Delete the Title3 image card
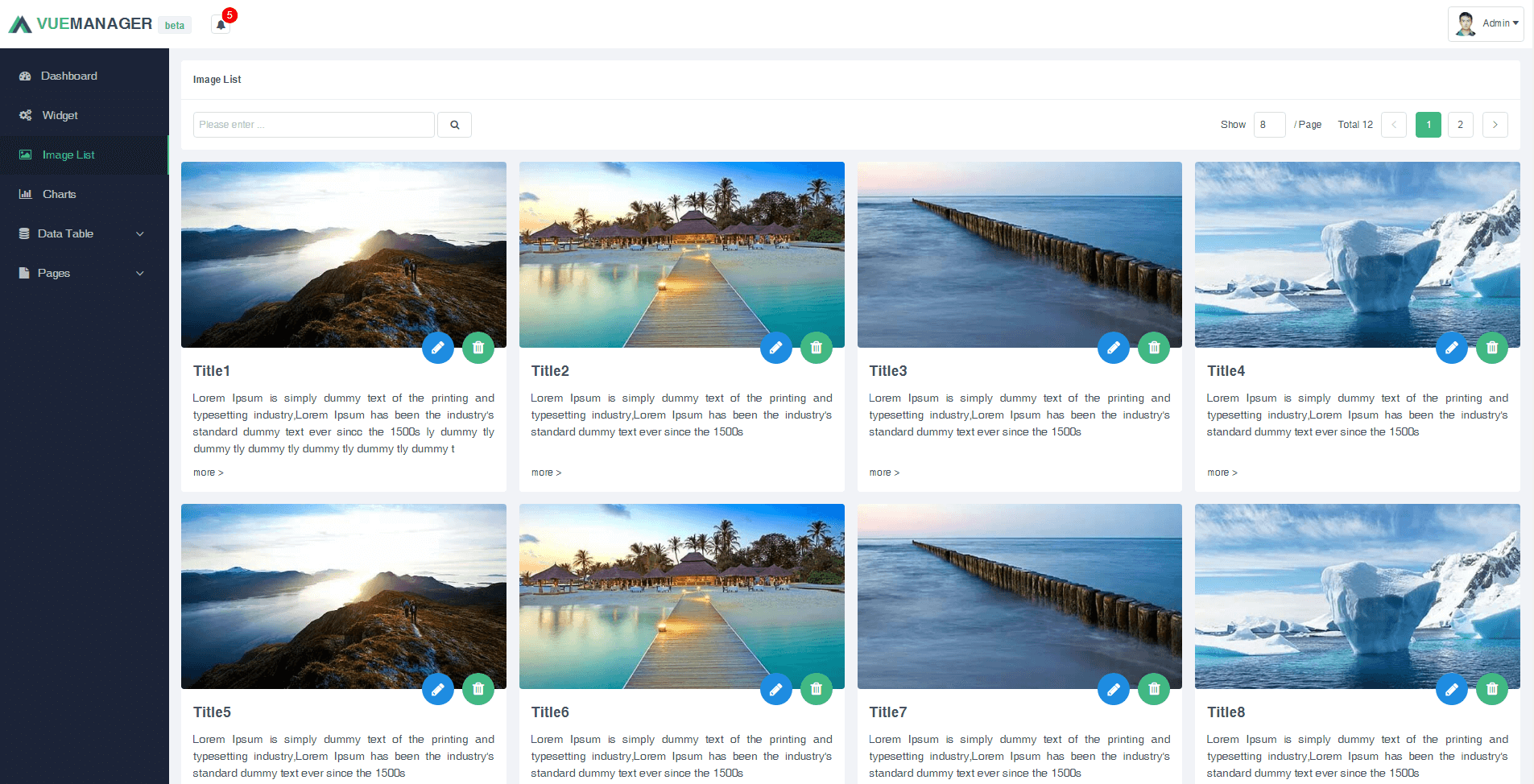This screenshot has height=784, width=1534. tap(1154, 348)
